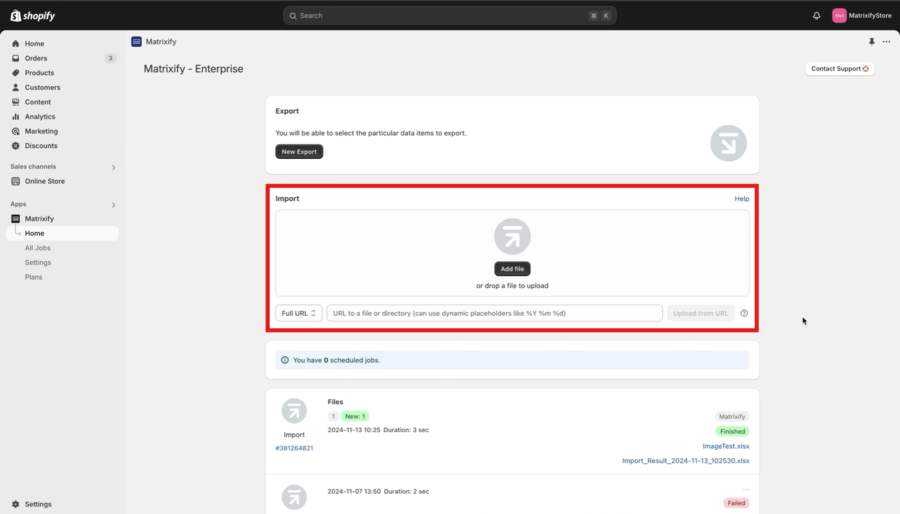The width and height of the screenshot is (900, 514).
Task: Click the info icon in scheduled jobs banner
Action: pyautogui.click(x=285, y=360)
